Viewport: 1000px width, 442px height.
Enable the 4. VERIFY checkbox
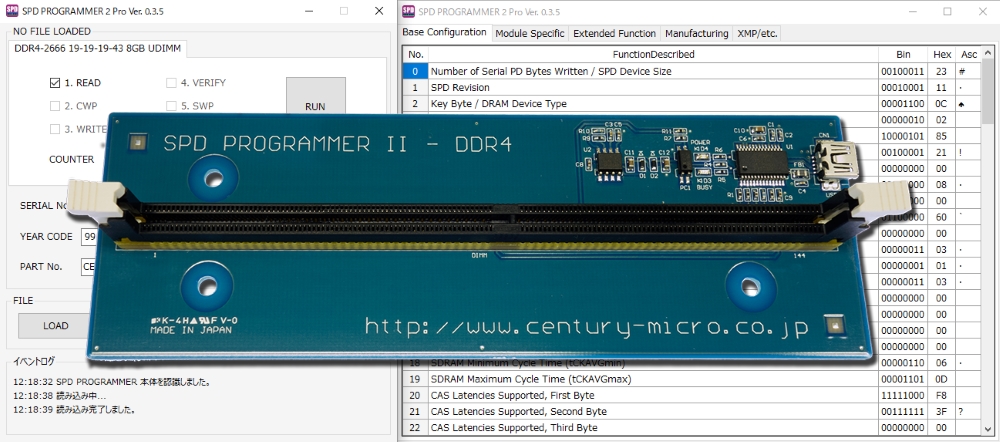tap(171, 83)
